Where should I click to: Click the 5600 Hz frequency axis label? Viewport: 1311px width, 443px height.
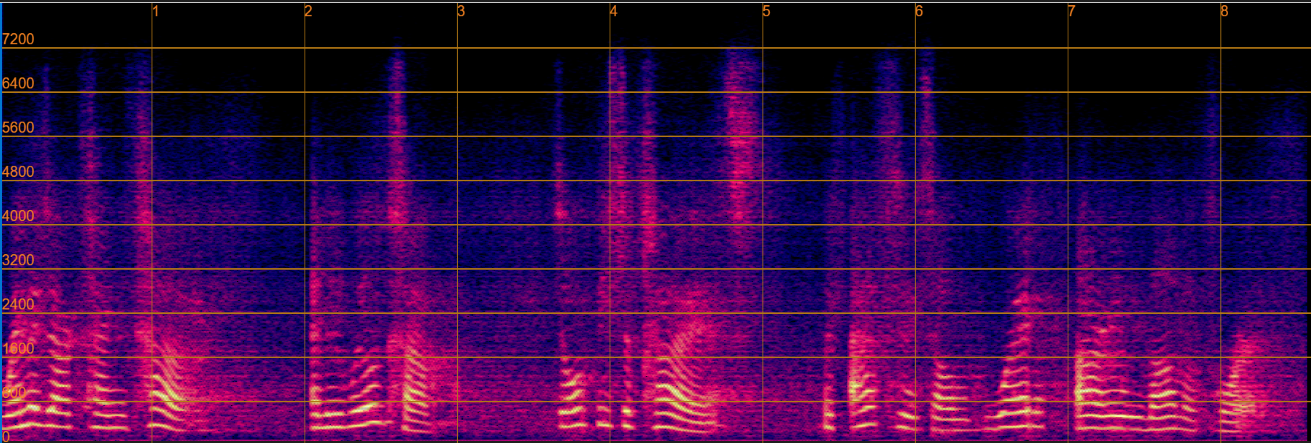(19, 128)
